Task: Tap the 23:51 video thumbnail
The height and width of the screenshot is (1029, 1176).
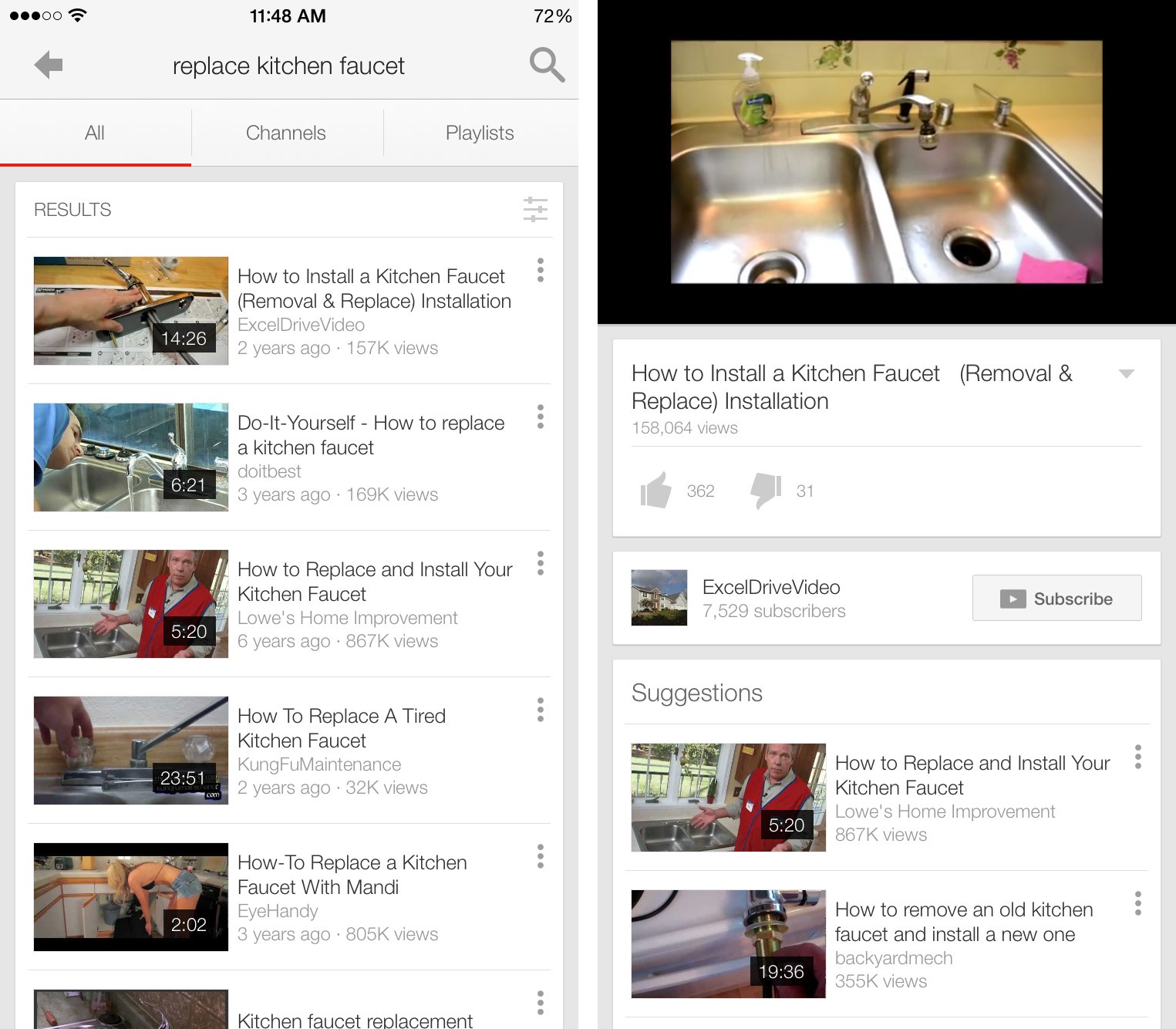Action: 131,751
